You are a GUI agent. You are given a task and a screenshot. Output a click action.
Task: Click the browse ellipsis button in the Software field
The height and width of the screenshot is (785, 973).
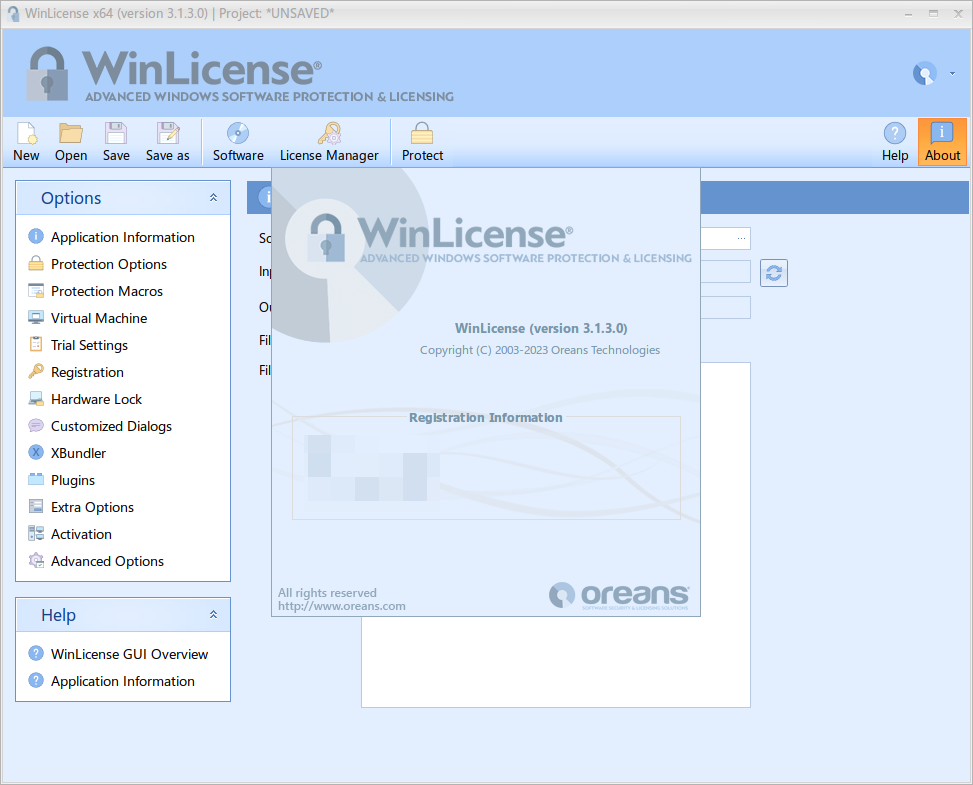[742, 238]
